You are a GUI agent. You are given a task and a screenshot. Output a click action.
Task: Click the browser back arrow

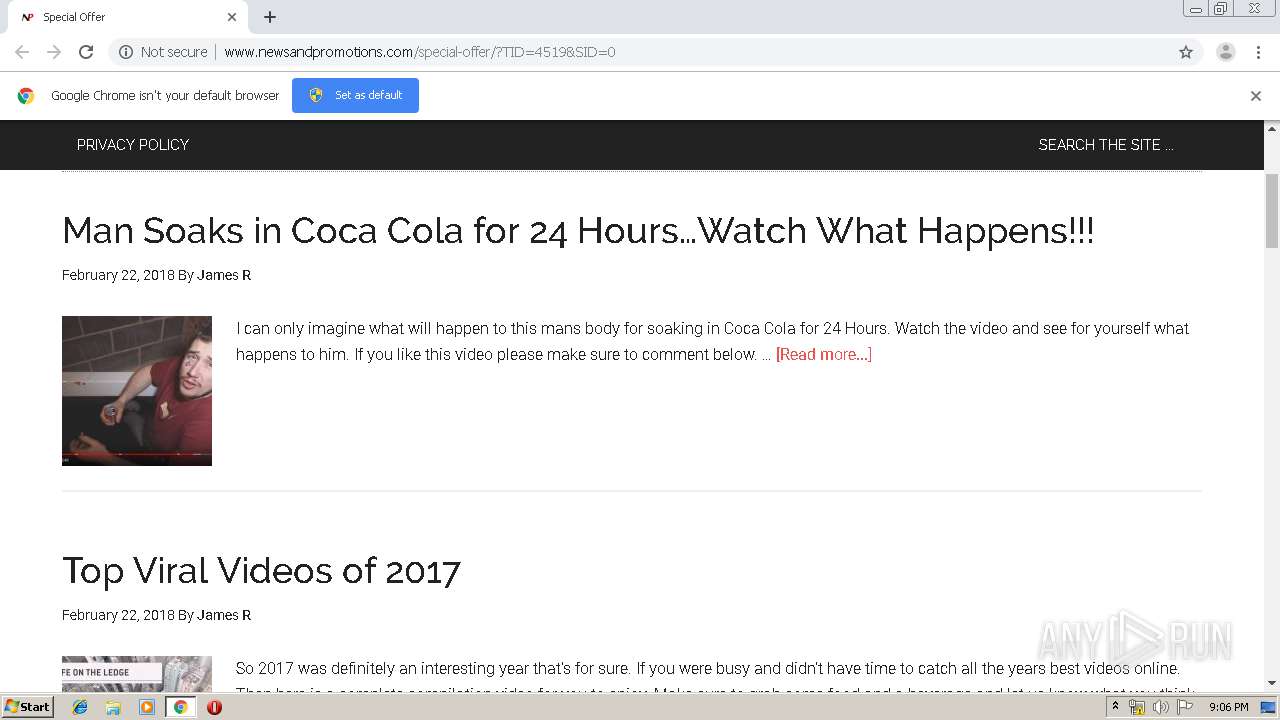pyautogui.click(x=22, y=52)
